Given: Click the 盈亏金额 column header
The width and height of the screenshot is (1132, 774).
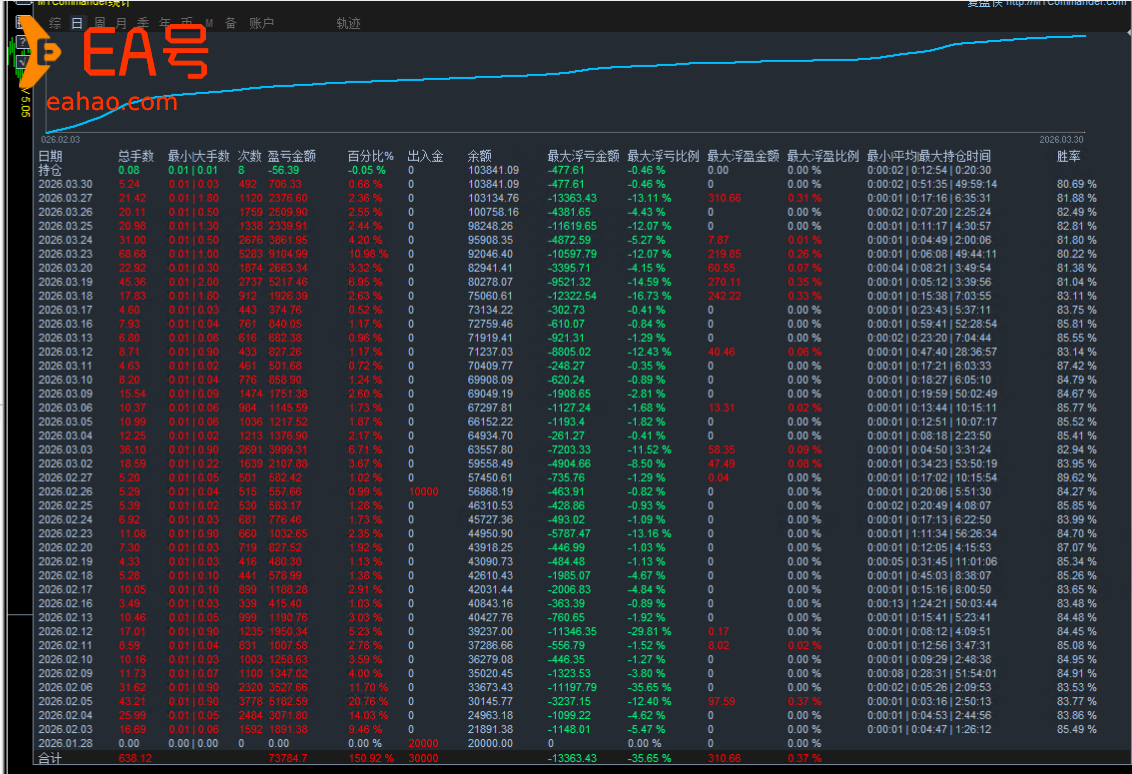Looking at the screenshot, I should point(291,156).
